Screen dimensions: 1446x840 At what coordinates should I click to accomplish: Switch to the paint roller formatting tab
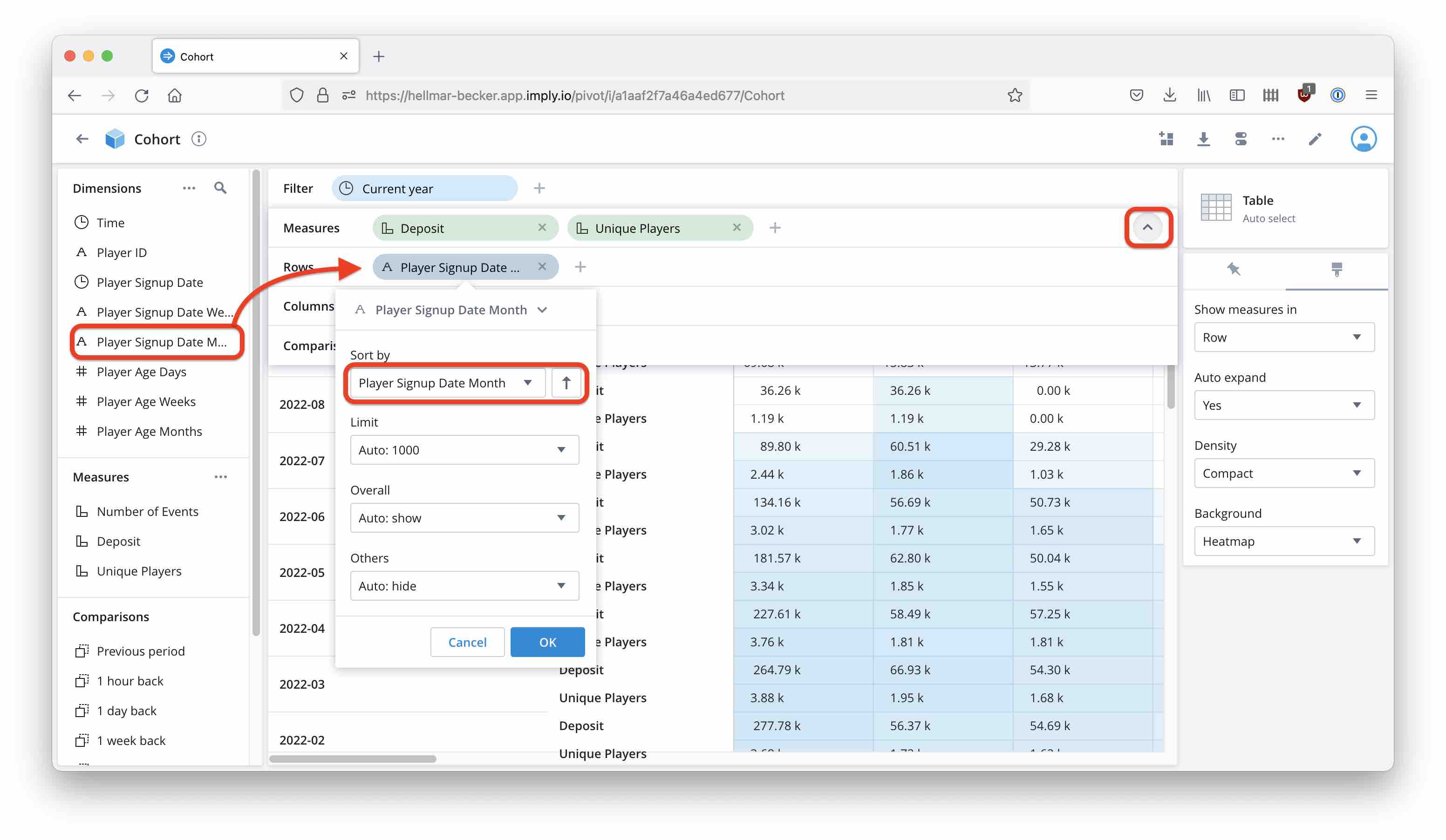(1337, 269)
